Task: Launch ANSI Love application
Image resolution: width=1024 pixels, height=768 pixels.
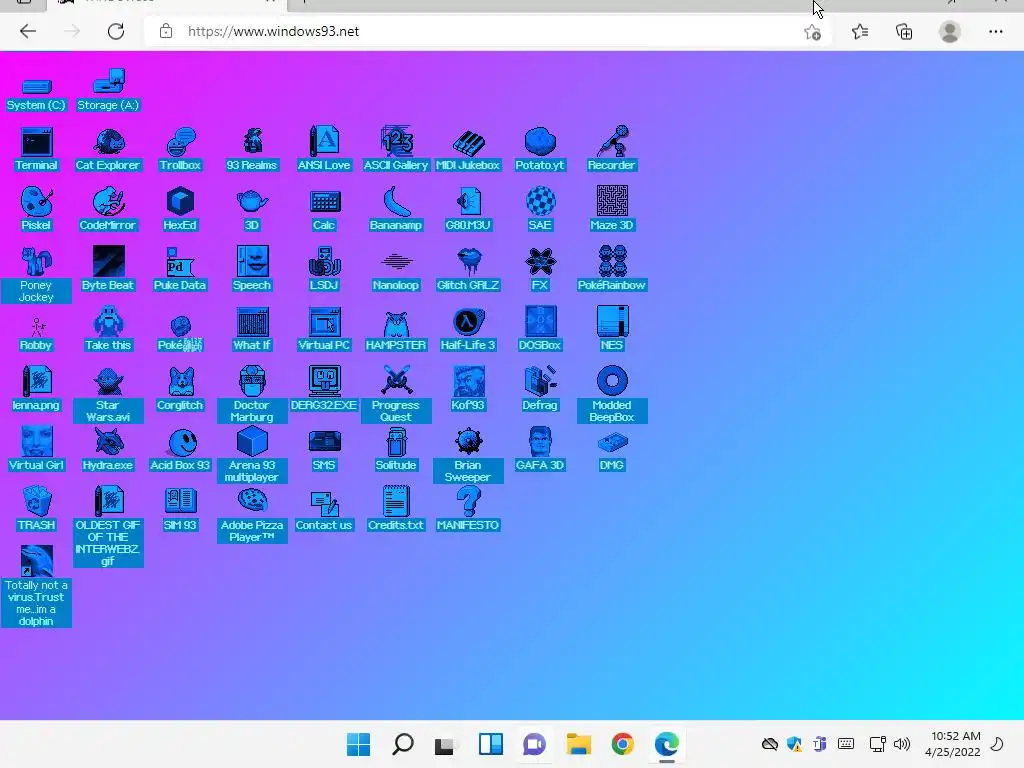Action: tap(324, 150)
